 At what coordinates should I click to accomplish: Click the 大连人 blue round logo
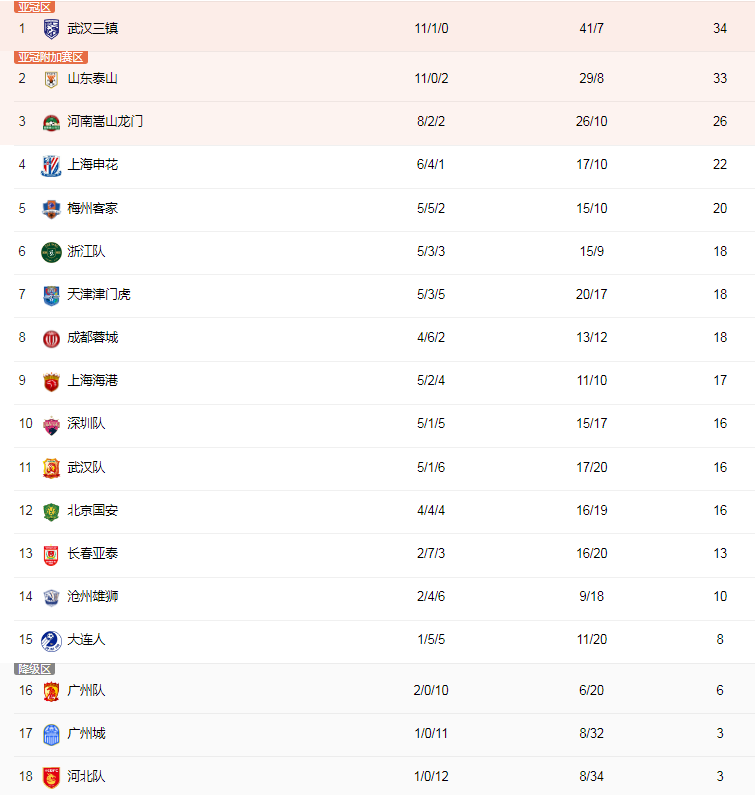coord(51,641)
